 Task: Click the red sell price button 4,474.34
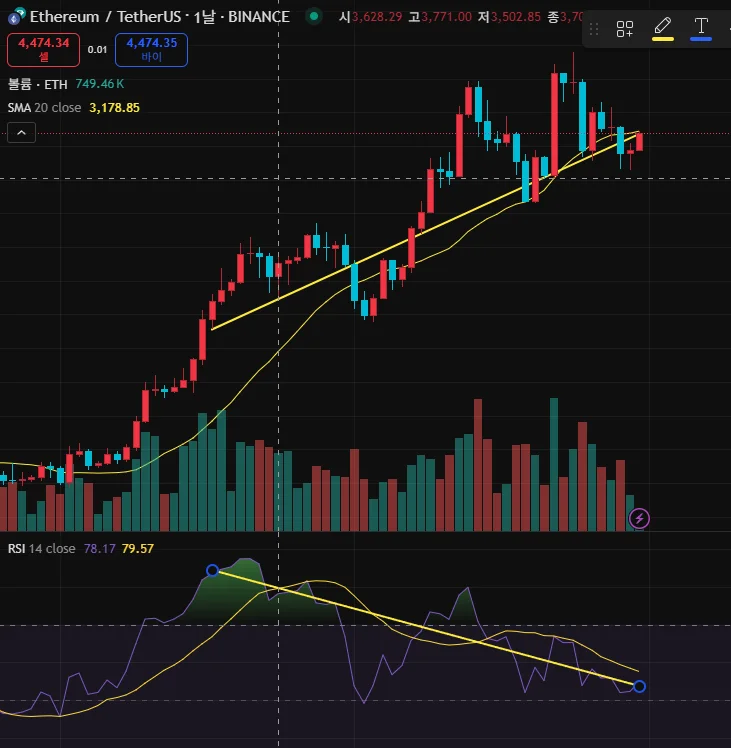pyautogui.click(x=43, y=50)
